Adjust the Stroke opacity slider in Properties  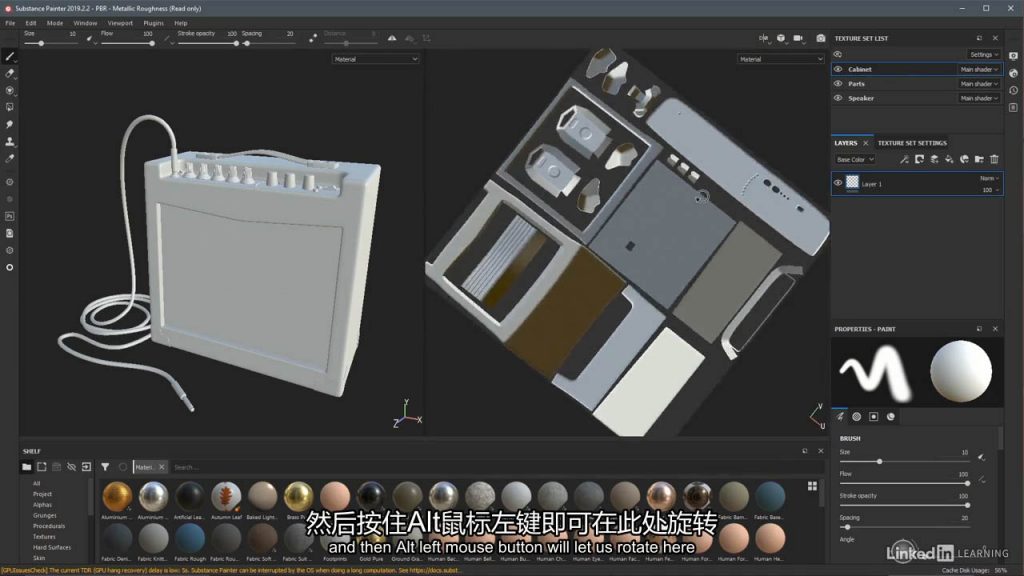(x=903, y=505)
